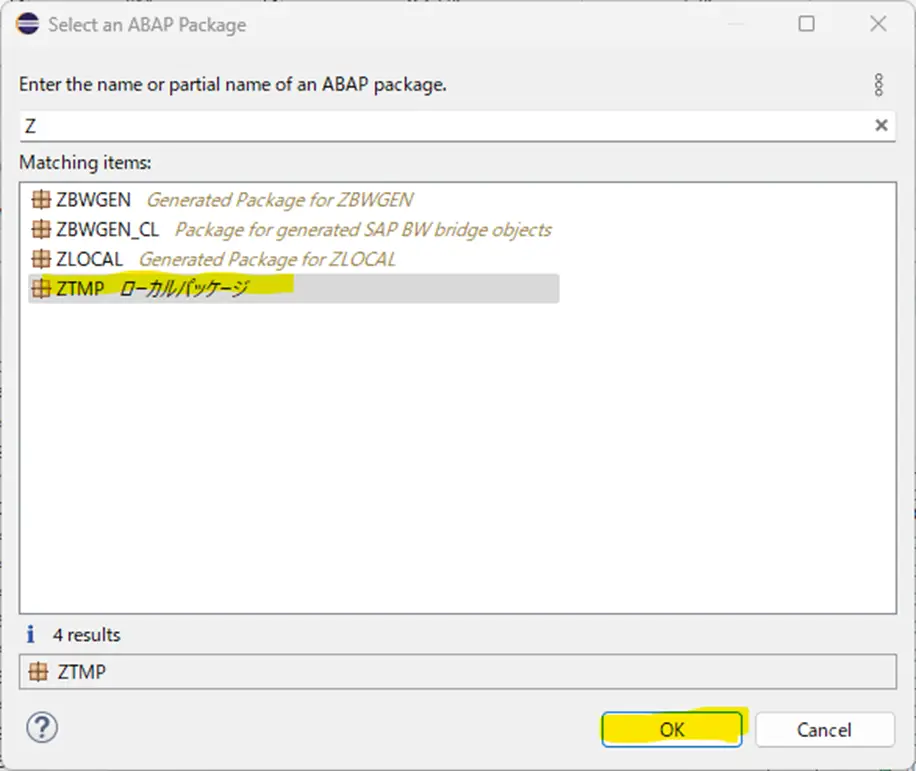Confirm selection with OK button
Screen dimensions: 916x771
click(672, 729)
